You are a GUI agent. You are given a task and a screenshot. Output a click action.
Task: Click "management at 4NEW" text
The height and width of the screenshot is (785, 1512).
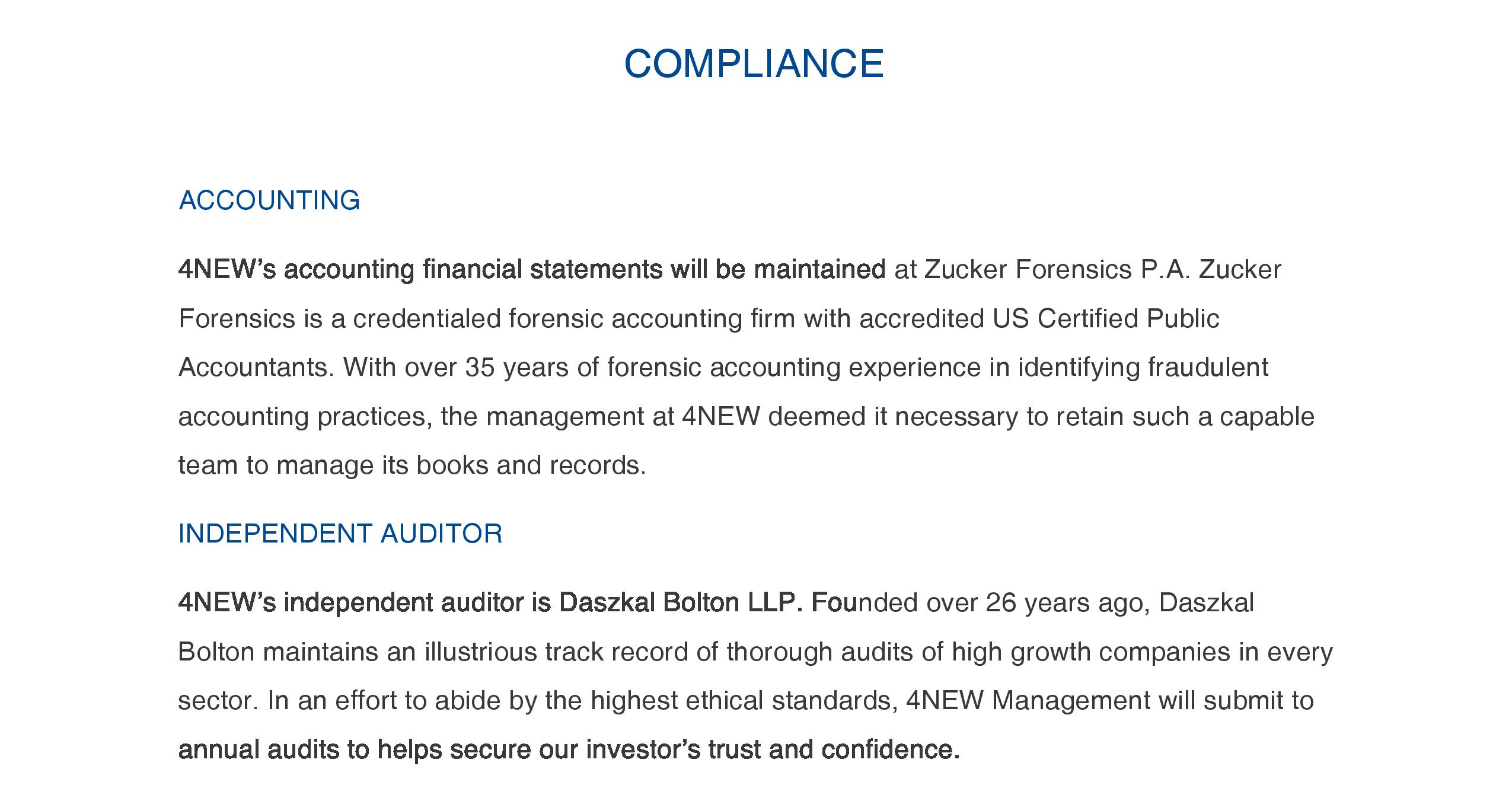point(623,417)
